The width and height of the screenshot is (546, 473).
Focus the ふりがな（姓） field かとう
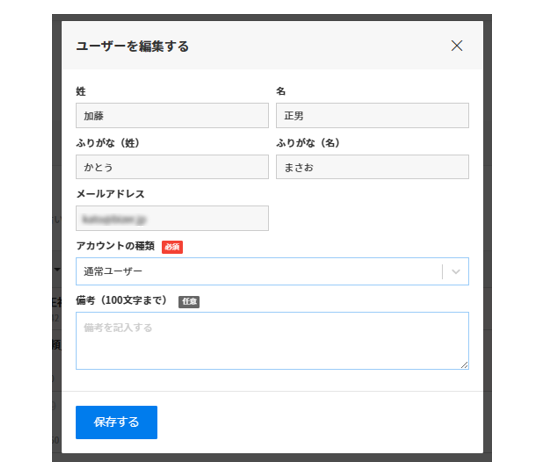pyautogui.click(x=172, y=167)
